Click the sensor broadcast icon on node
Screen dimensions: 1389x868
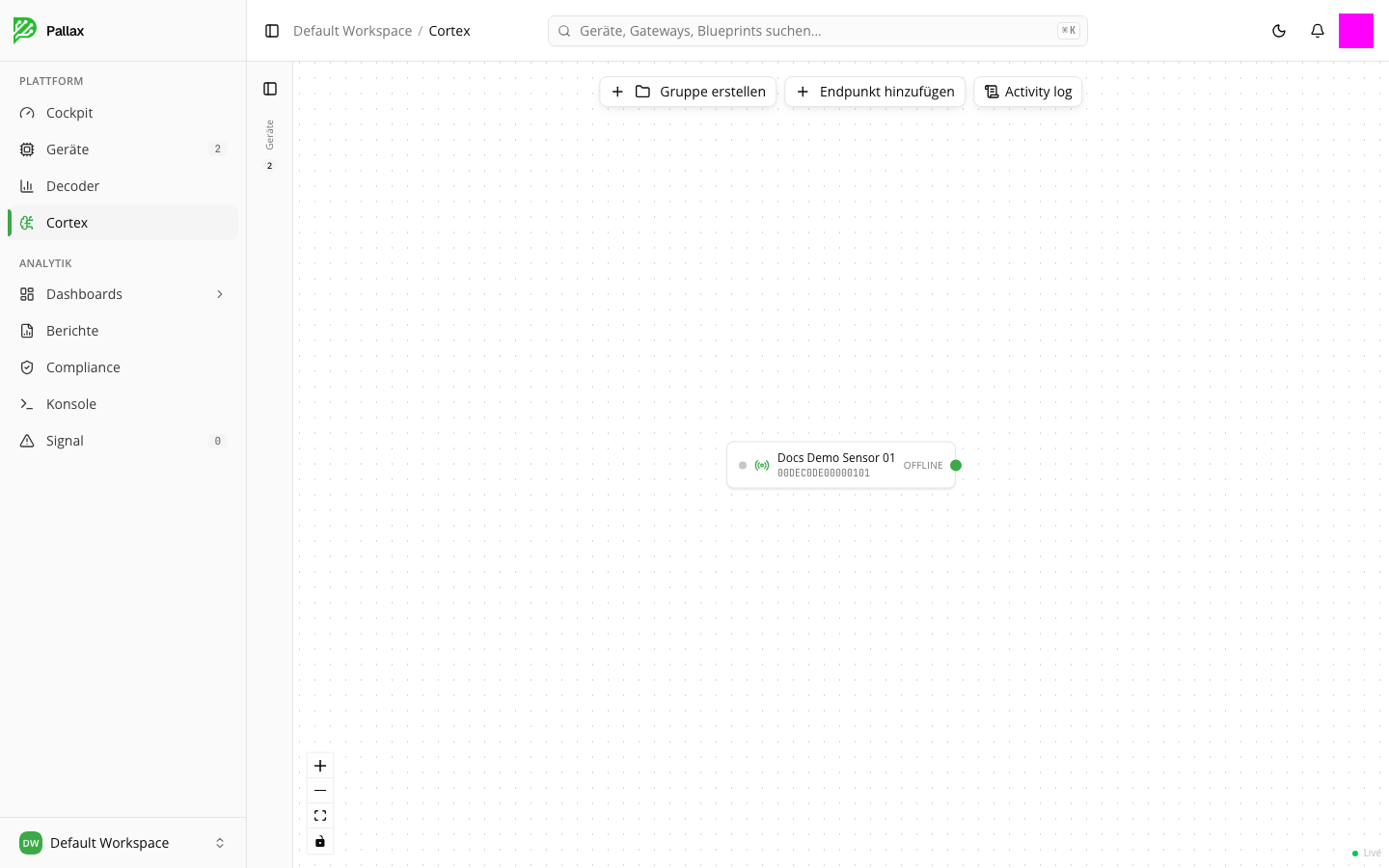(x=762, y=465)
